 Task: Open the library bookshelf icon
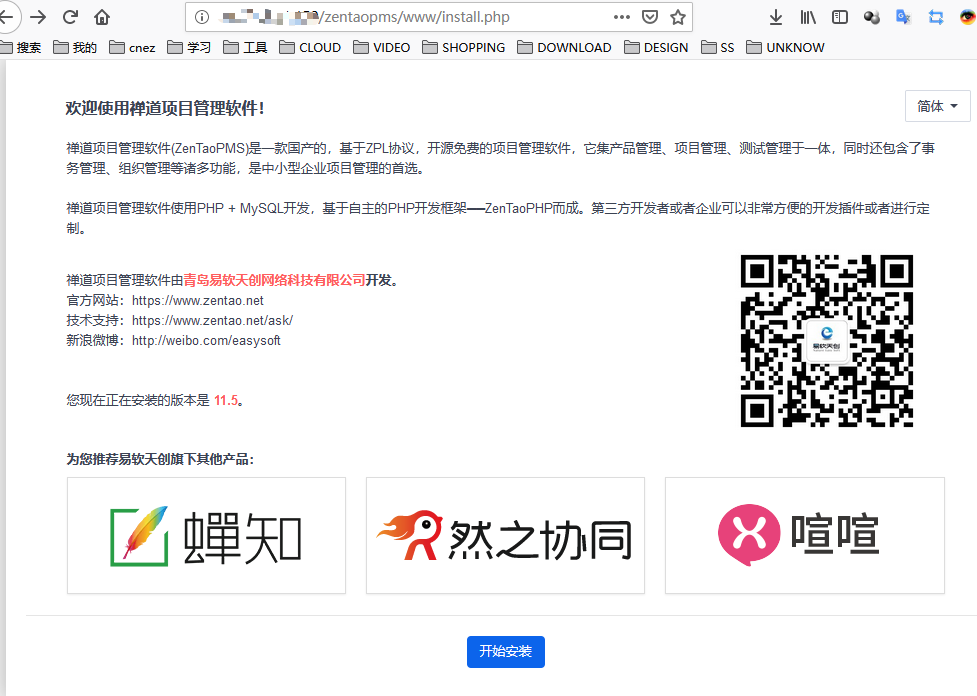point(808,17)
